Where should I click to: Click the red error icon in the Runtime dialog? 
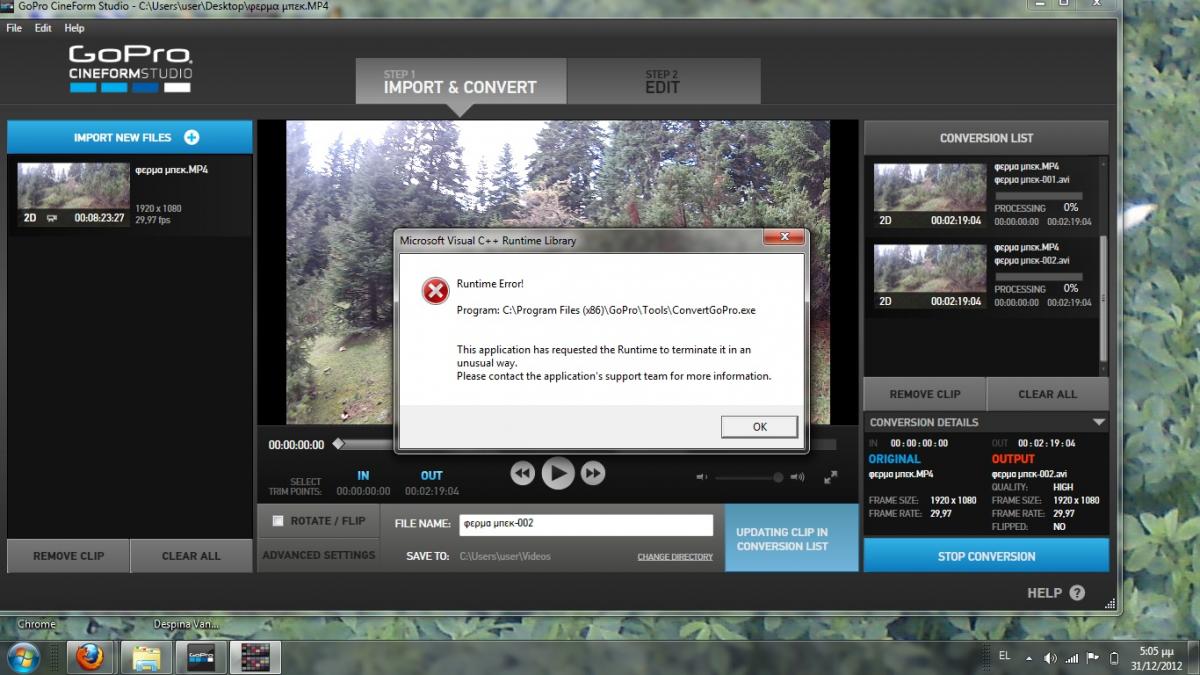[435, 291]
